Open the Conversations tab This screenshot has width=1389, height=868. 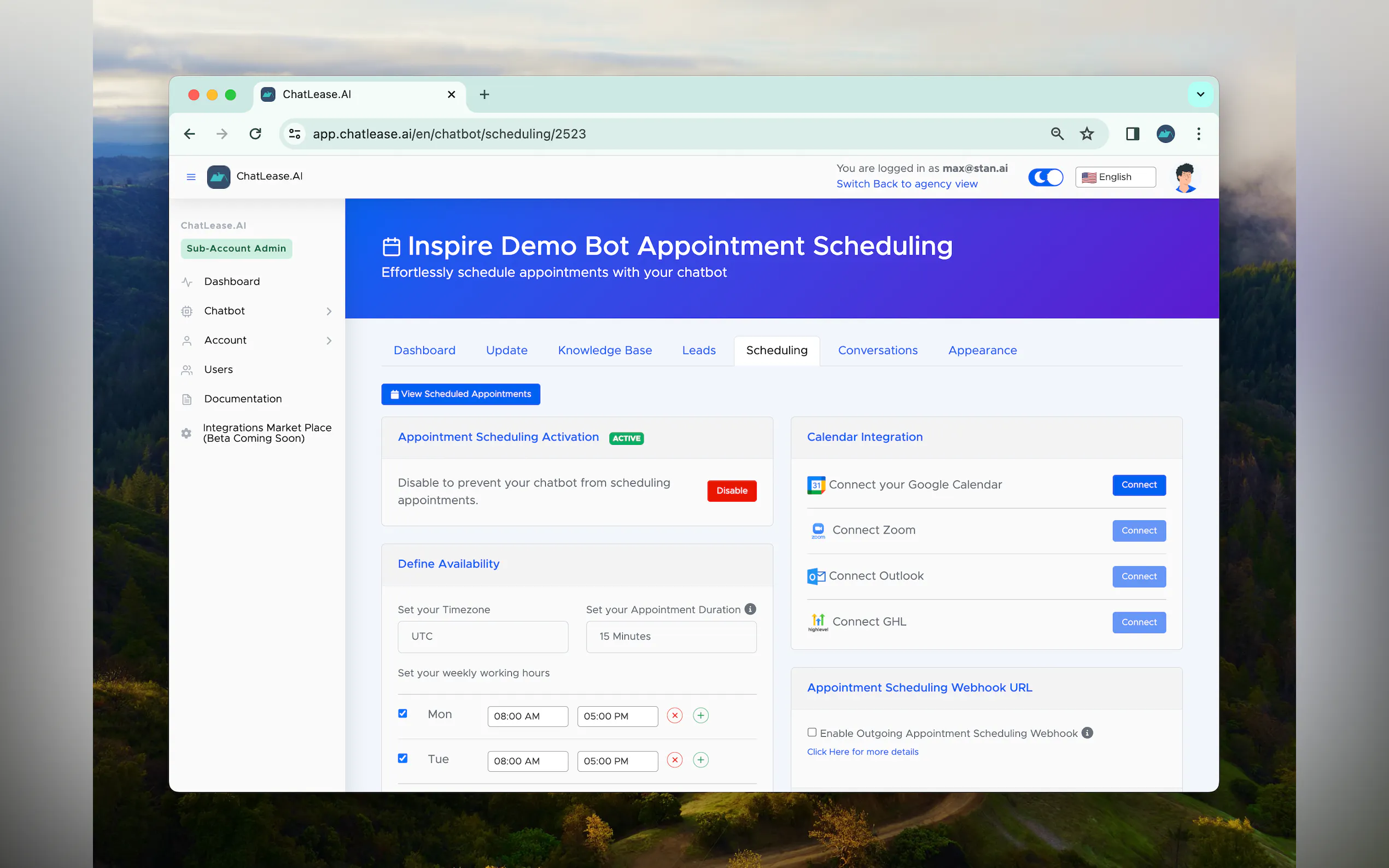point(877,350)
